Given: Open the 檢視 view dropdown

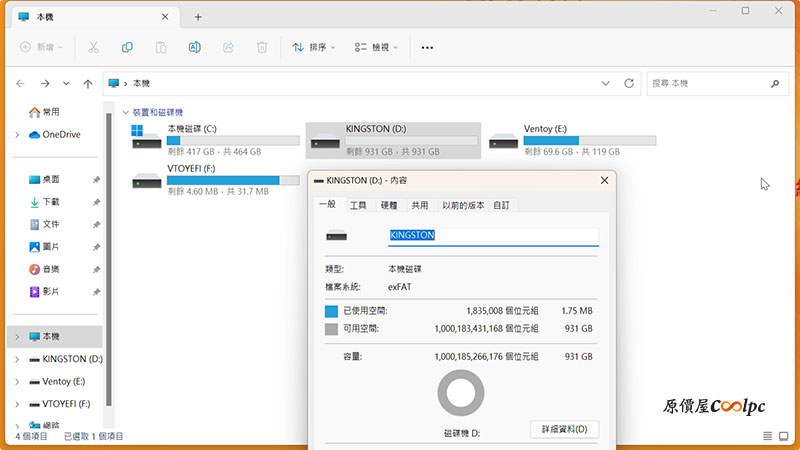Looking at the screenshot, I should [x=376, y=47].
